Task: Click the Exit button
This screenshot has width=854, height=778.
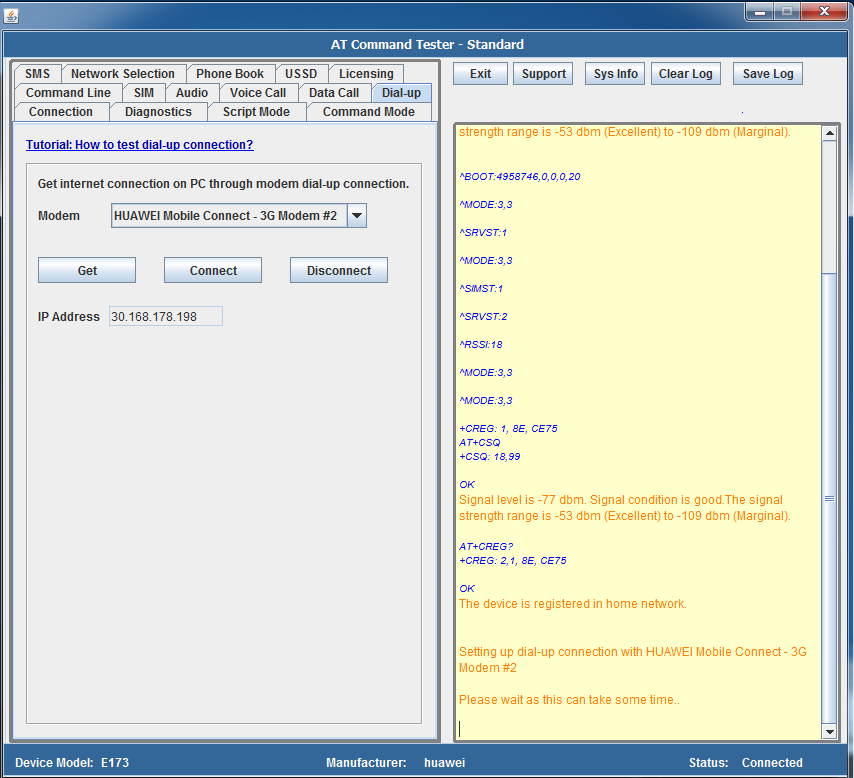Action: point(480,74)
